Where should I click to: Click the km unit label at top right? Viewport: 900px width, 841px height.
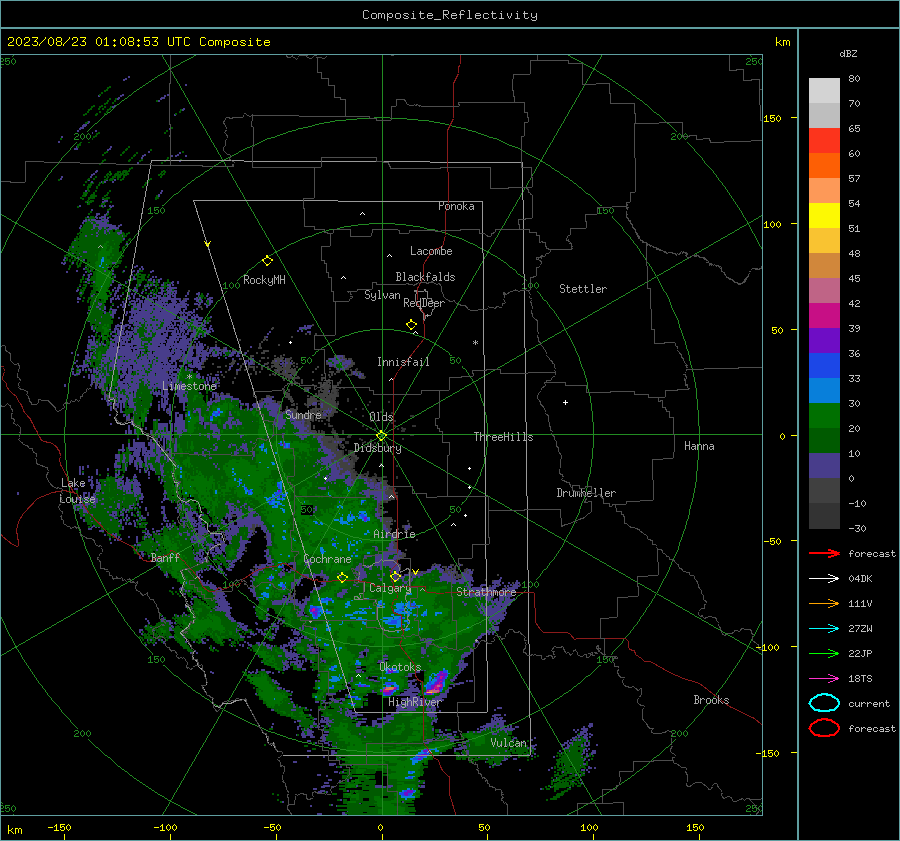[782, 42]
